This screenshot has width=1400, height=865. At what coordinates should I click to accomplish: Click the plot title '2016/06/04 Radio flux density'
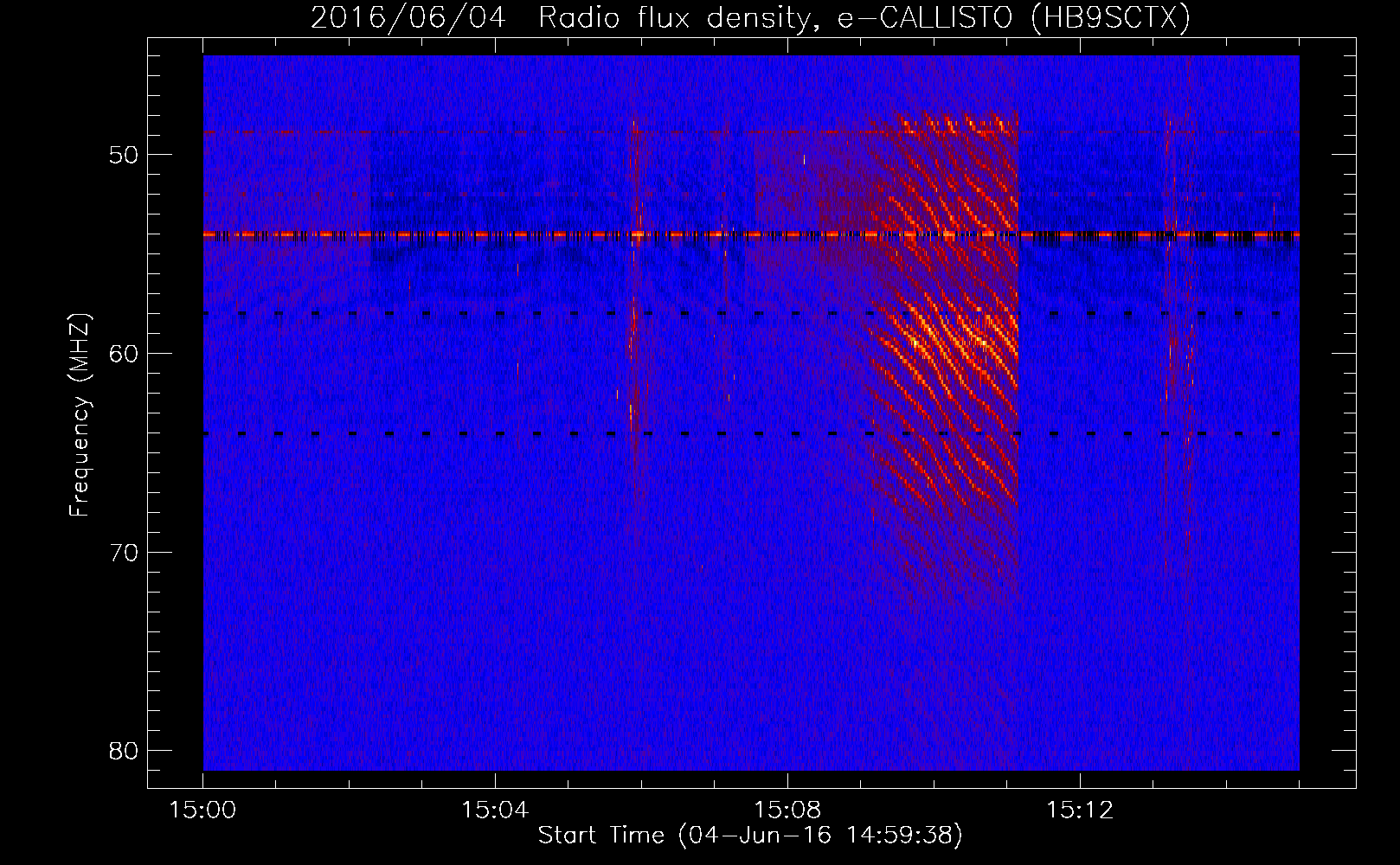tap(750, 16)
